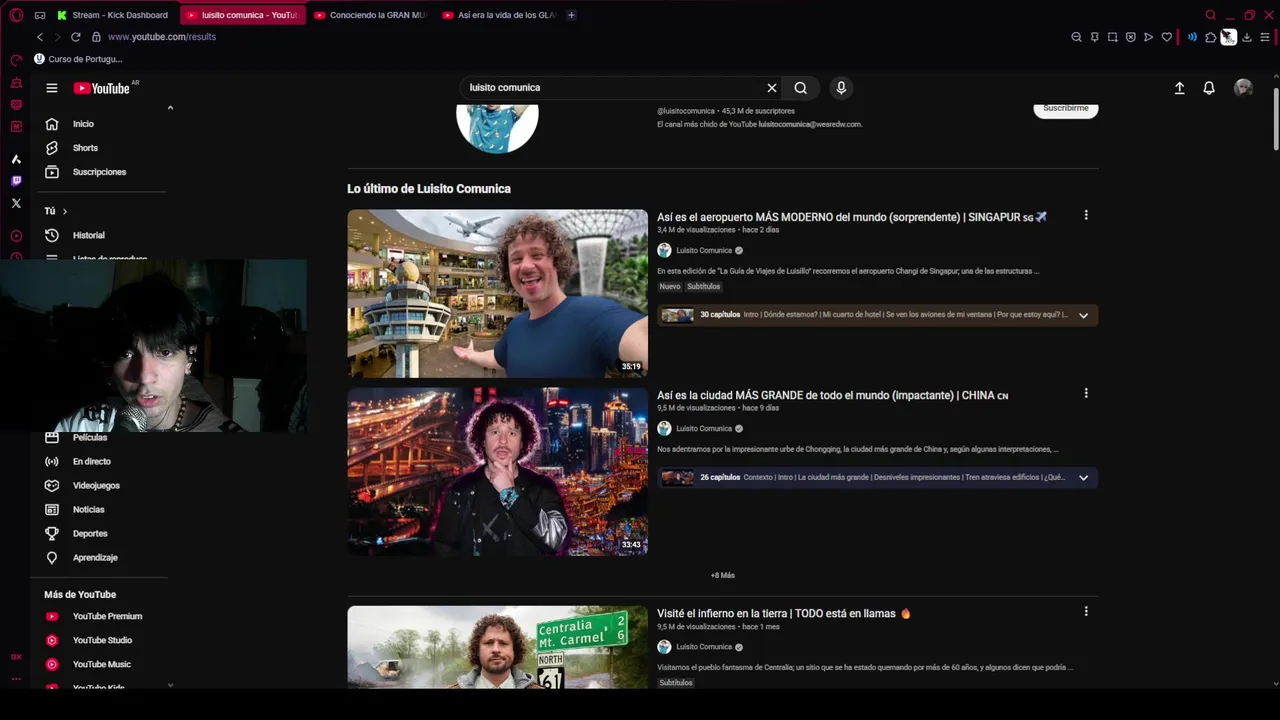Screen dimensions: 1280x720
Task: Click the site lock security icon
Action: click(96, 37)
